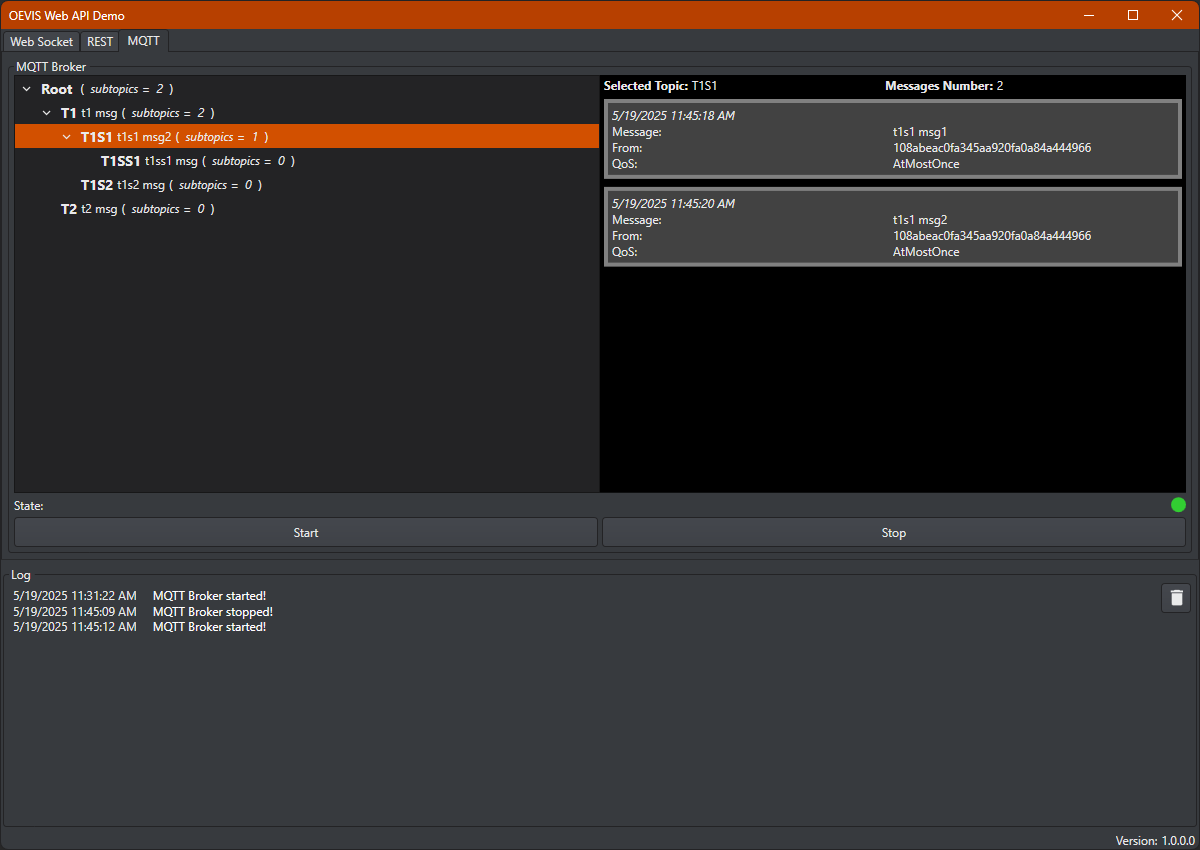Collapse the Root tree node chevron

coord(27,89)
